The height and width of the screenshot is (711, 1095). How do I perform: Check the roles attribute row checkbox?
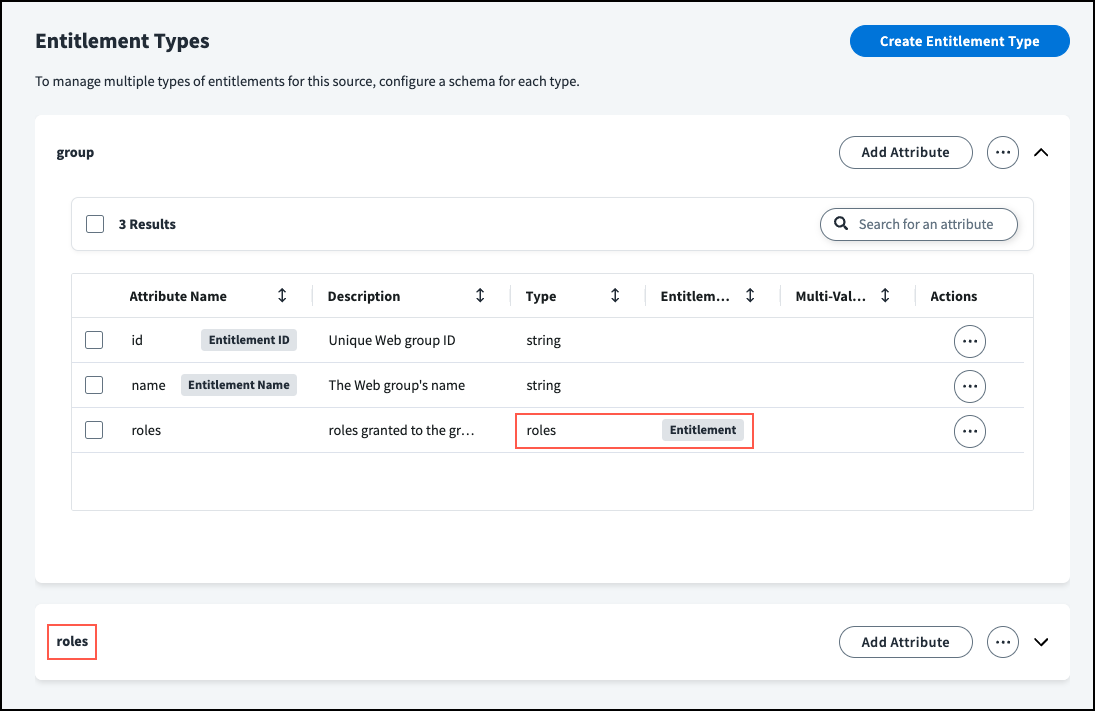point(94,430)
